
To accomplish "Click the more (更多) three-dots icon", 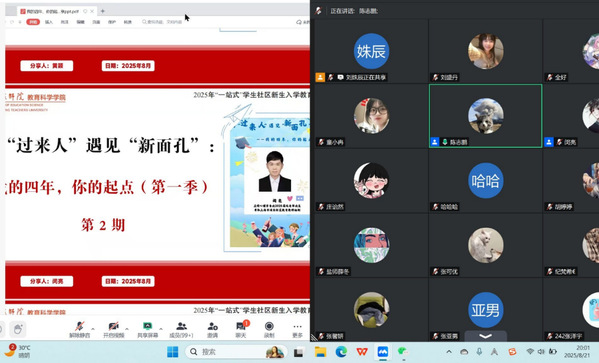I will (297, 329).
